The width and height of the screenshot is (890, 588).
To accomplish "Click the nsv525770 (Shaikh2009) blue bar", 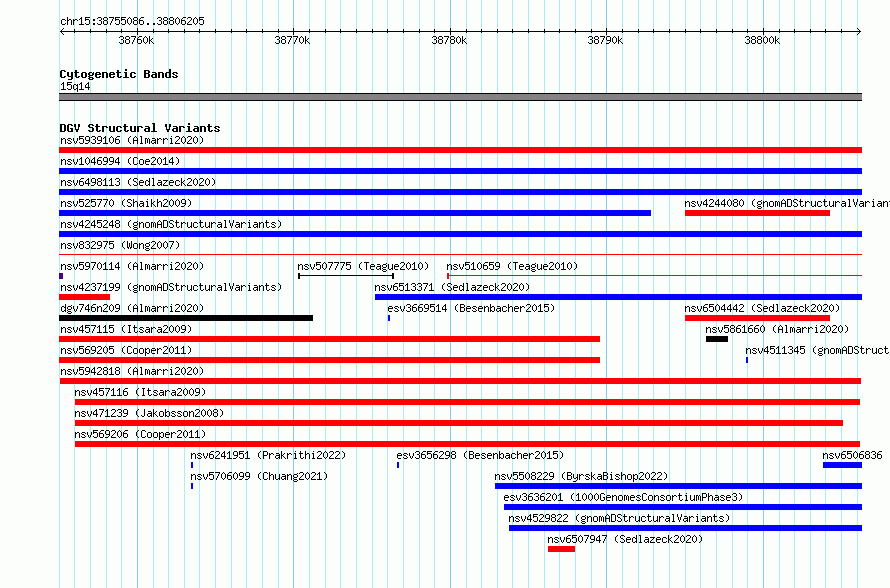I will [x=355, y=213].
